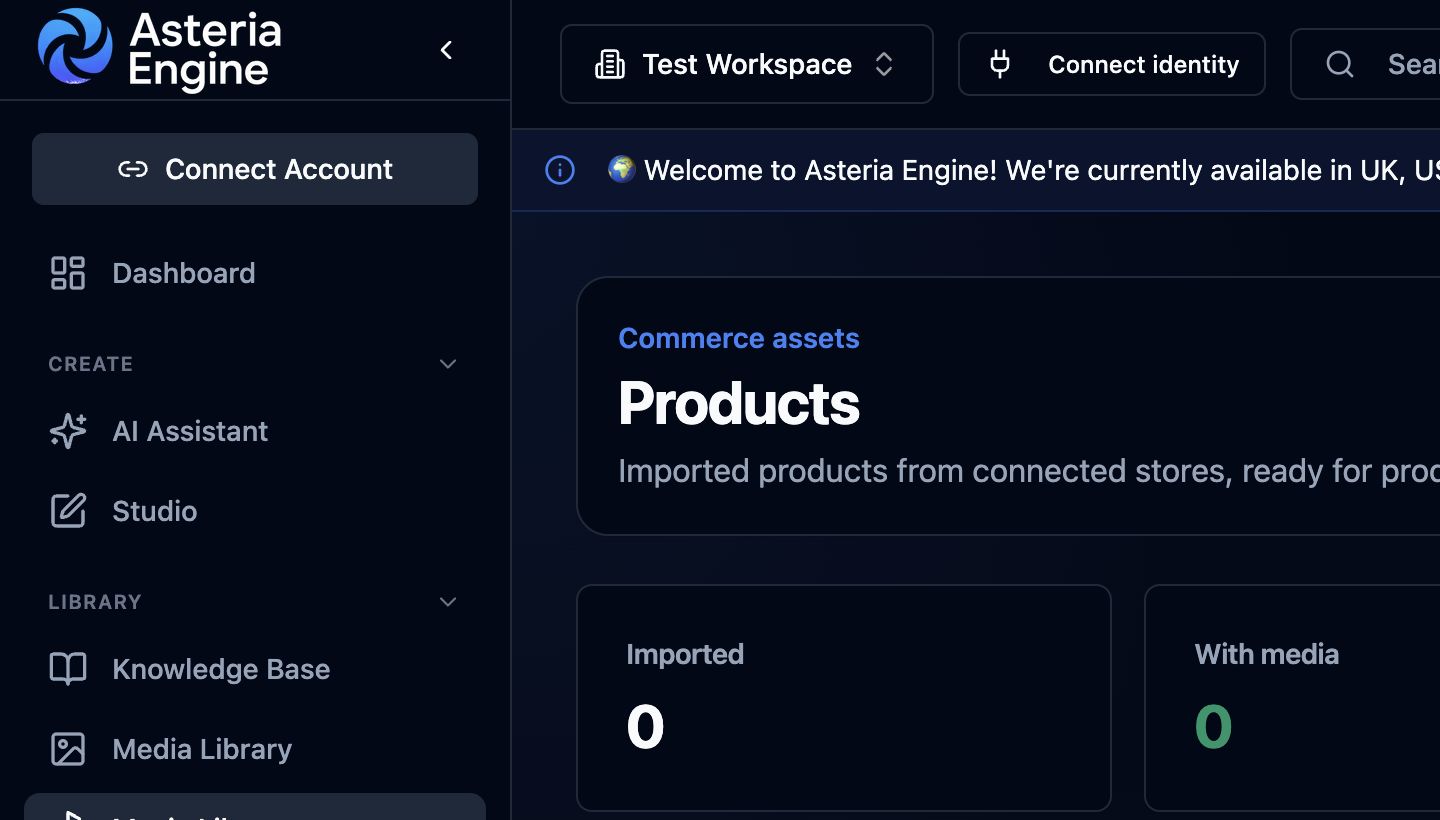Click the magnifier search icon
The width and height of the screenshot is (1440, 820).
pos(1340,65)
